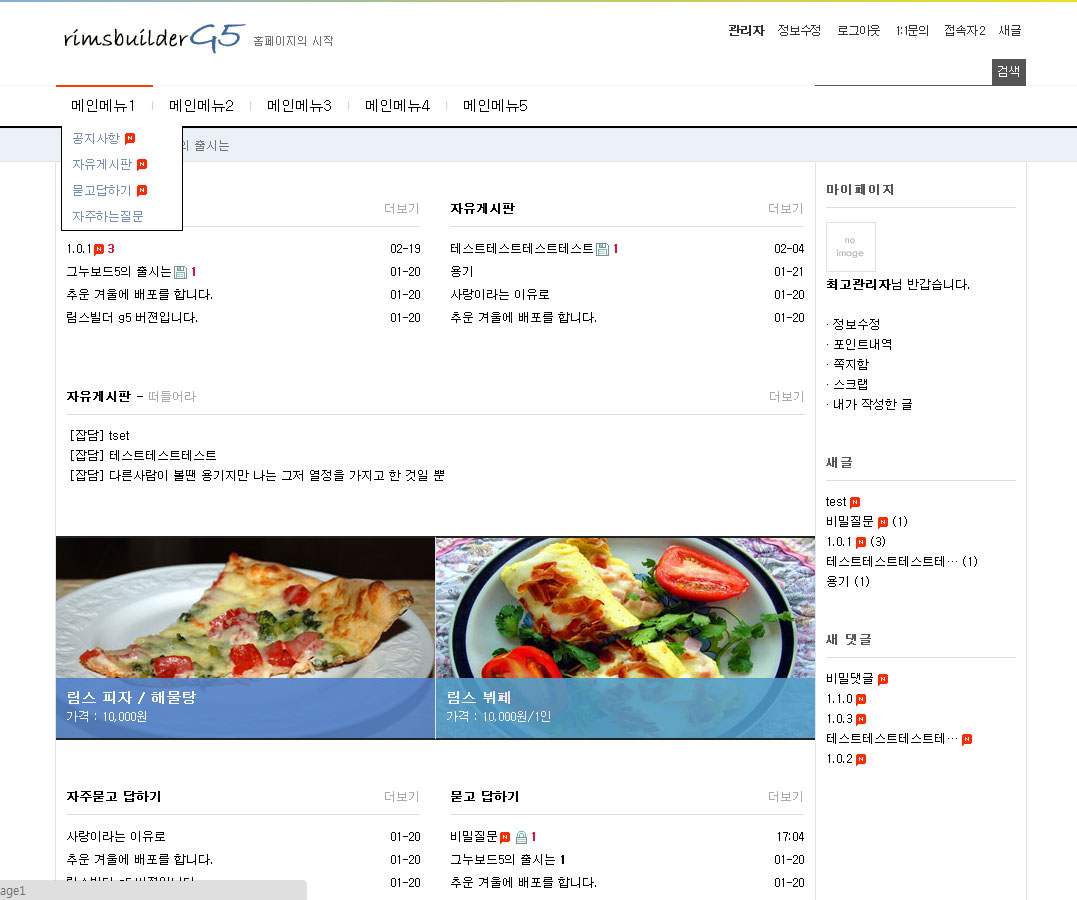Select 묻고답하기 from the open submenu
Image resolution: width=1077 pixels, height=900 pixels.
(x=101, y=190)
